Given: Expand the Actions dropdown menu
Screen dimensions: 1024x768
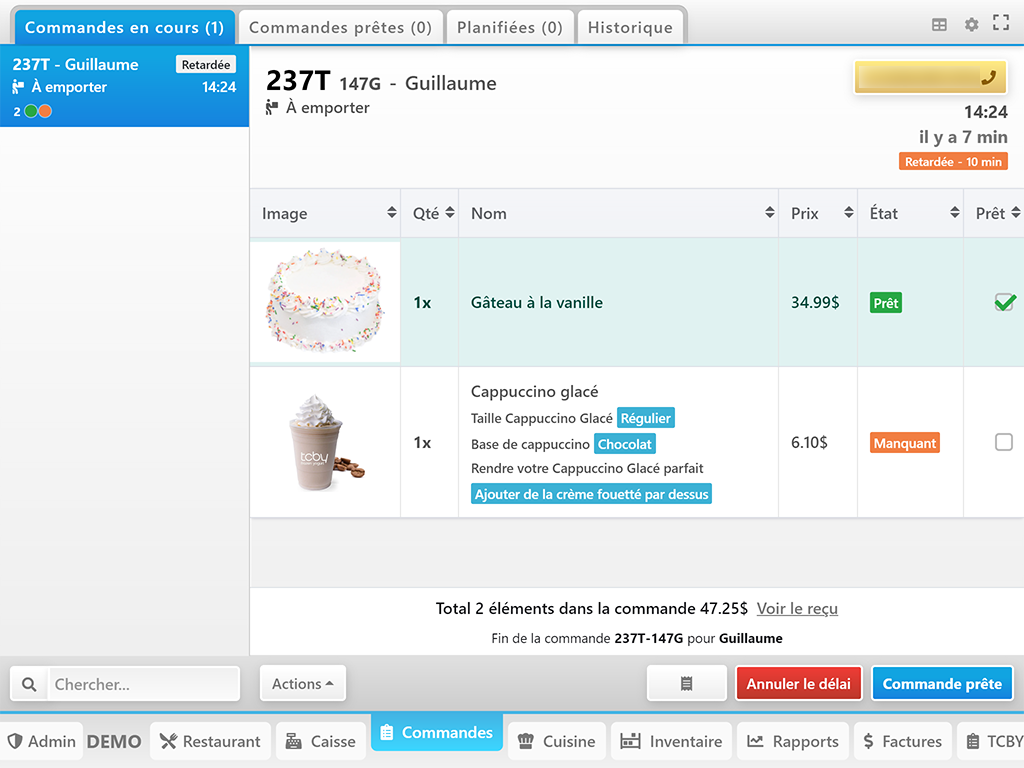Looking at the screenshot, I should 302,684.
